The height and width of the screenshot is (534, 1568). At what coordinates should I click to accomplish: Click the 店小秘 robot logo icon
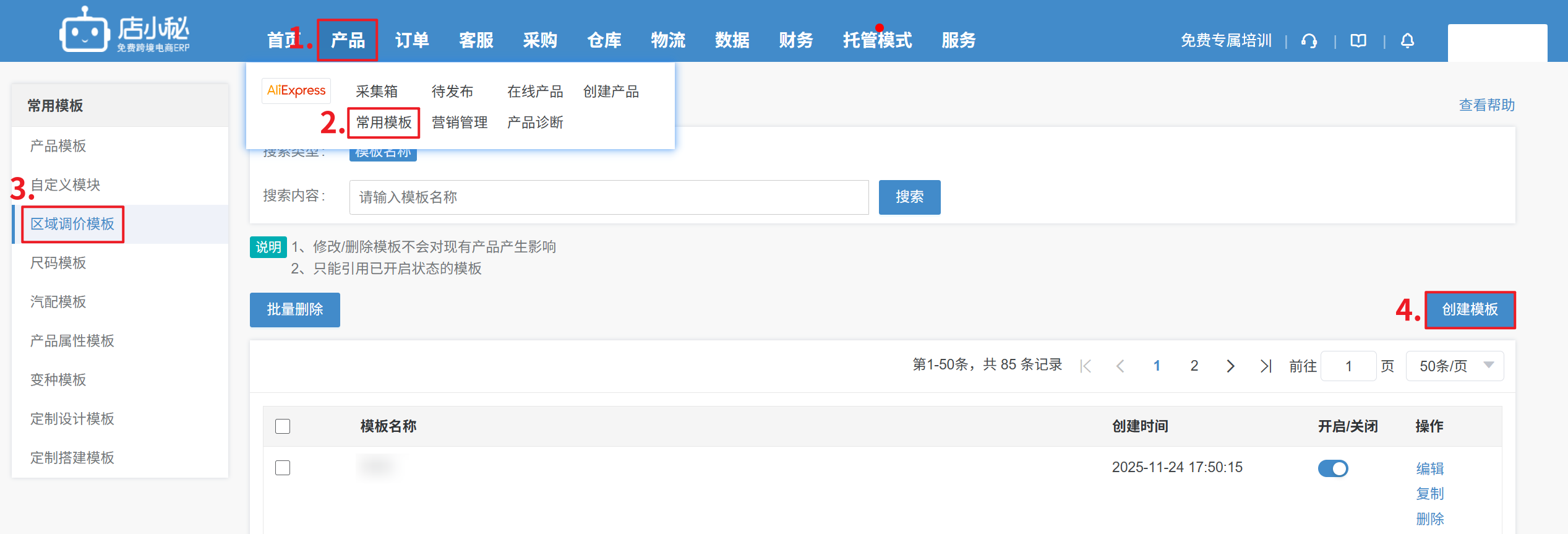(84, 31)
